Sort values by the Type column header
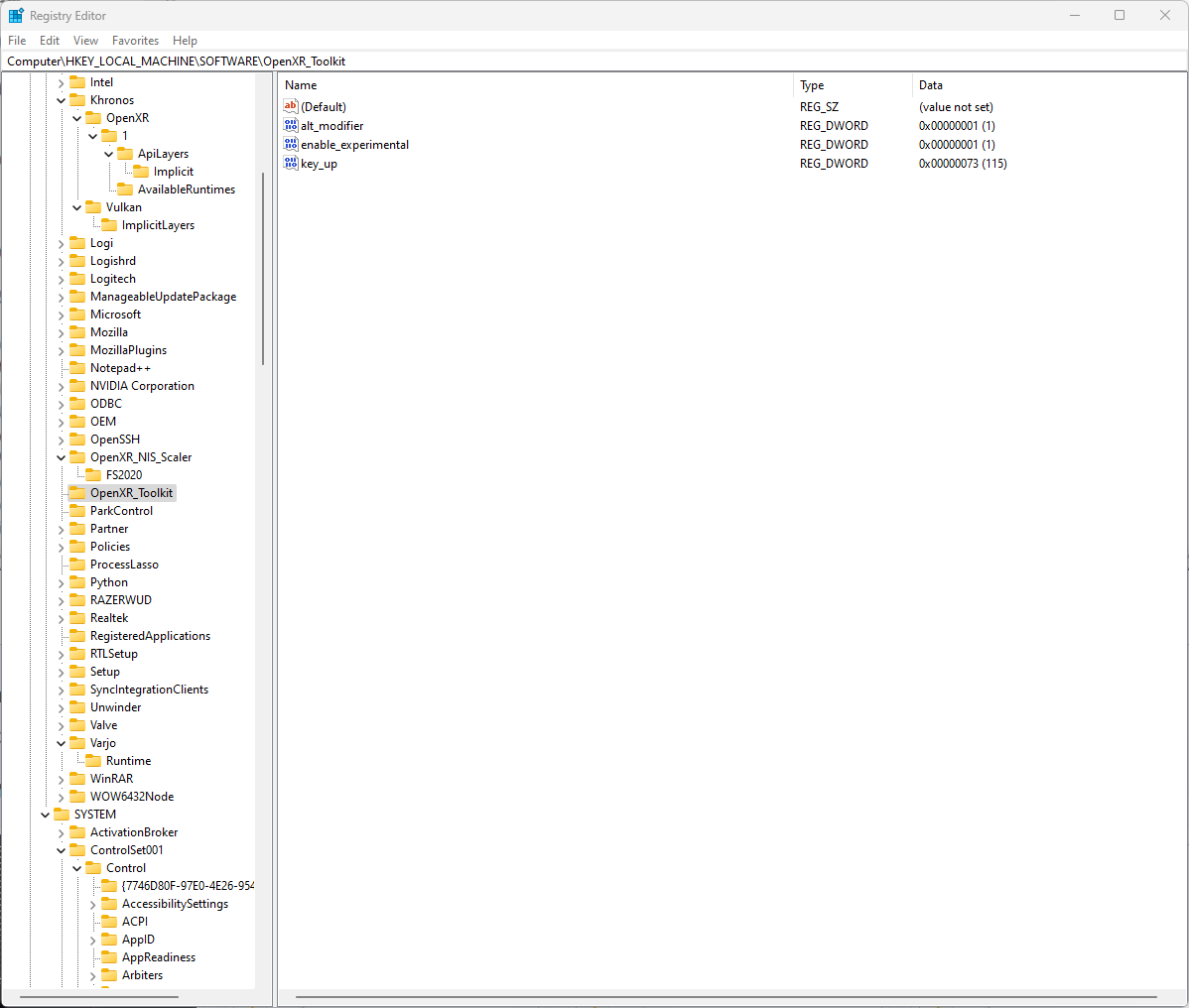Screen dimensions: 1189x1008 [x=854, y=85]
